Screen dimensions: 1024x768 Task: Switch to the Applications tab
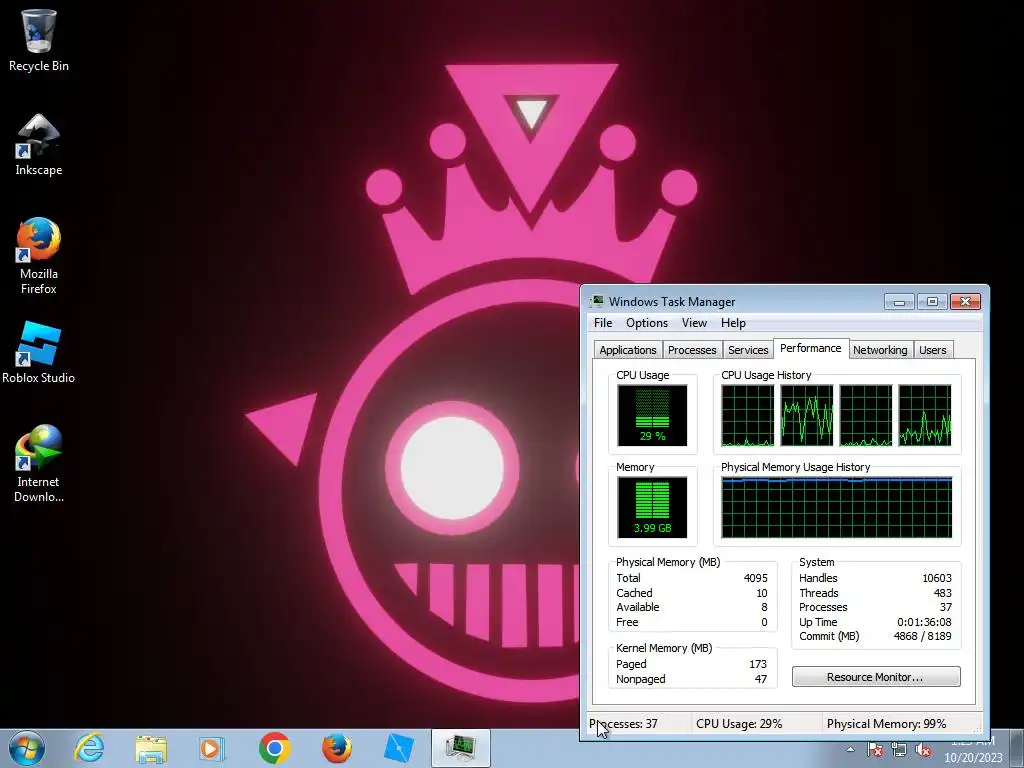(628, 350)
